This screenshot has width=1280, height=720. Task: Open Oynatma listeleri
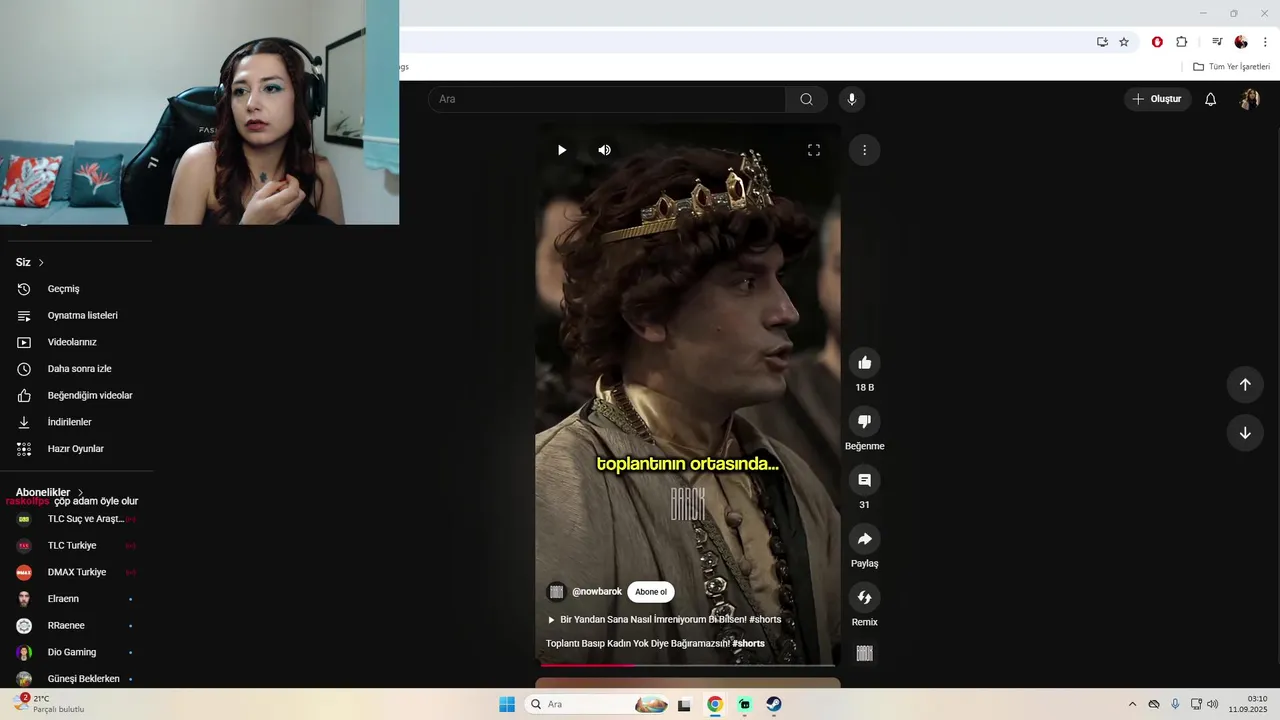[x=77, y=315]
